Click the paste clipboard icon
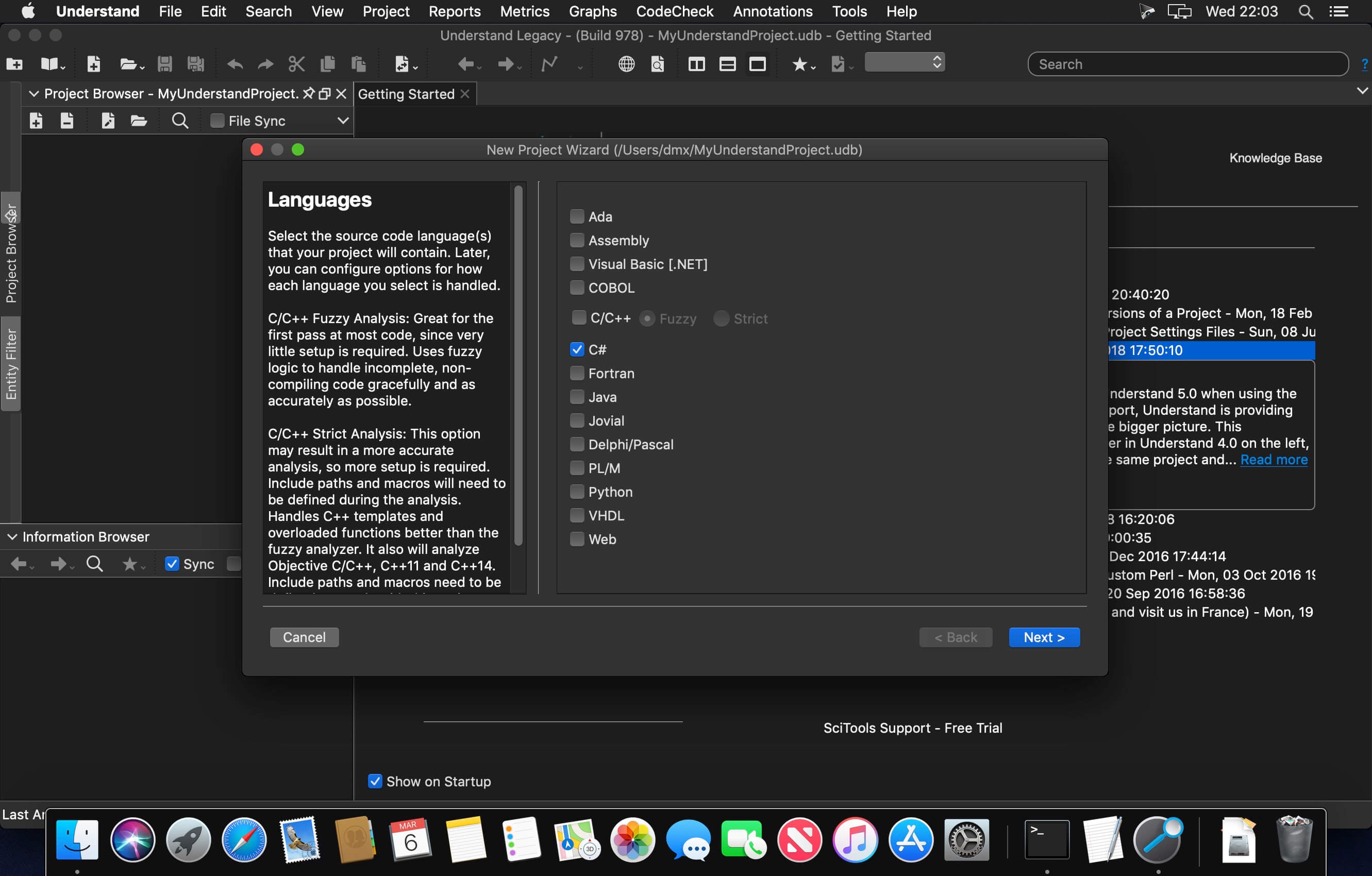The width and height of the screenshot is (1372, 876). 358,64
